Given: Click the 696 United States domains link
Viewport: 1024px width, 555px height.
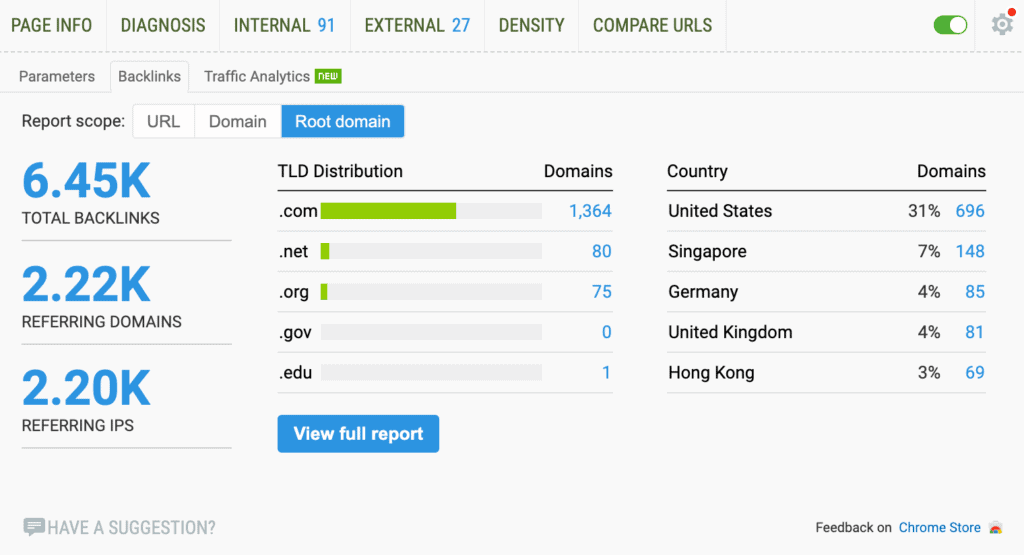Looking at the screenshot, I should 969,211.
